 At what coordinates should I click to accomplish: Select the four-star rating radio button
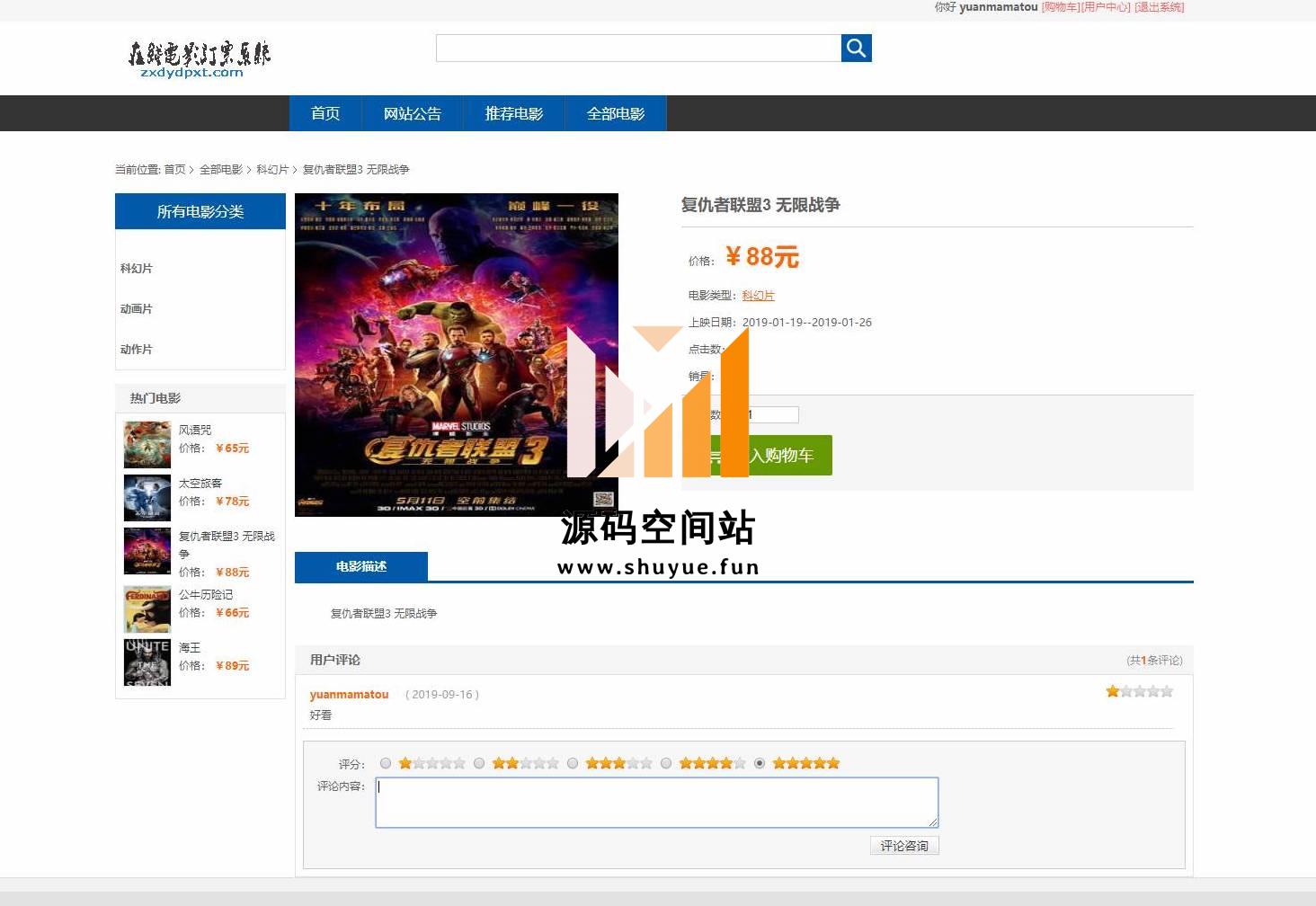pyautogui.click(x=666, y=763)
